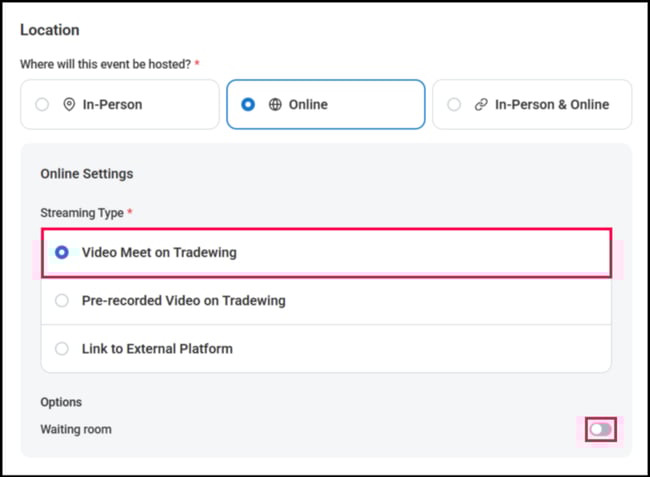Click the "Location" section heading
Screen dimensions: 650x477
click(50, 31)
